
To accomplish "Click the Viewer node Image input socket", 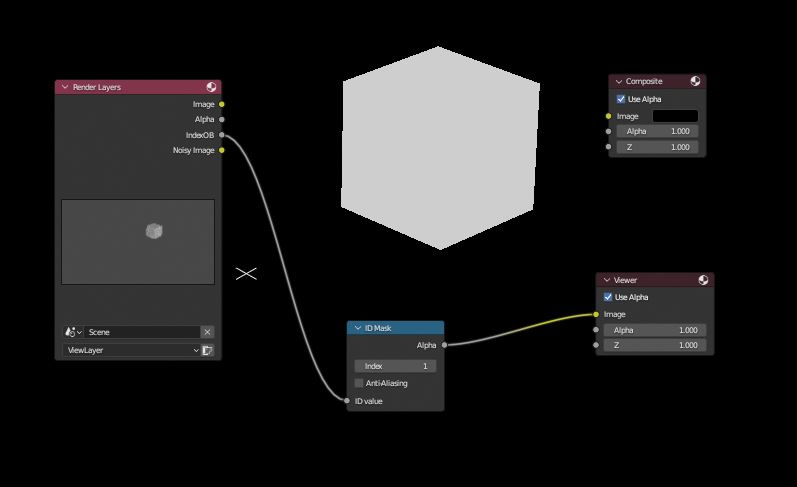I will point(596,314).
